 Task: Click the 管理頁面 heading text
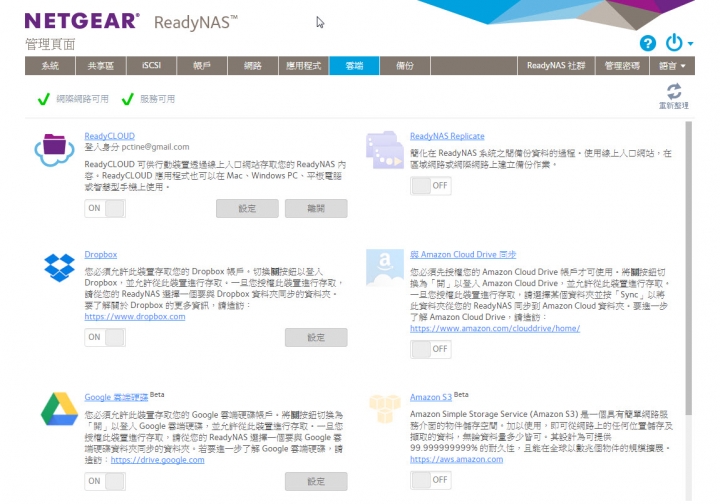point(50,45)
